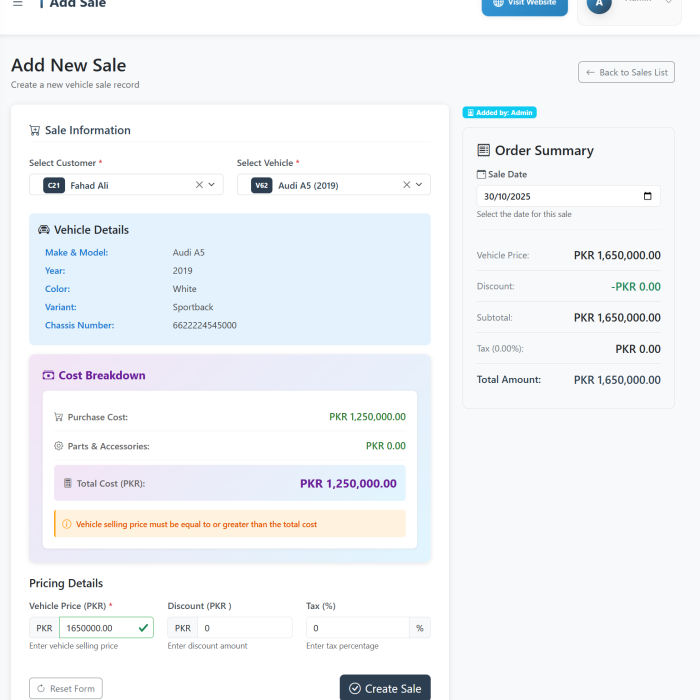Click the Cost Breakdown wallet icon
This screenshot has height=700, width=700.
pos(48,376)
